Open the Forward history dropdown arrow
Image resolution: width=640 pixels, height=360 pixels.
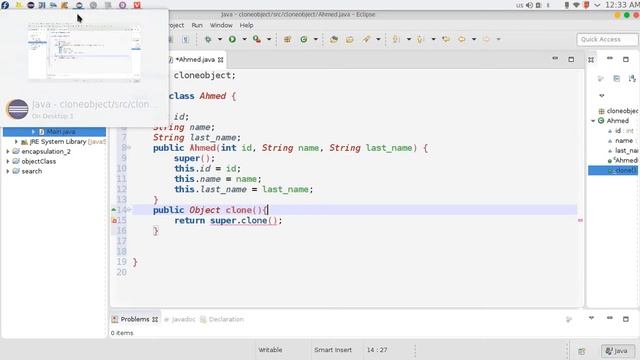pos(498,39)
